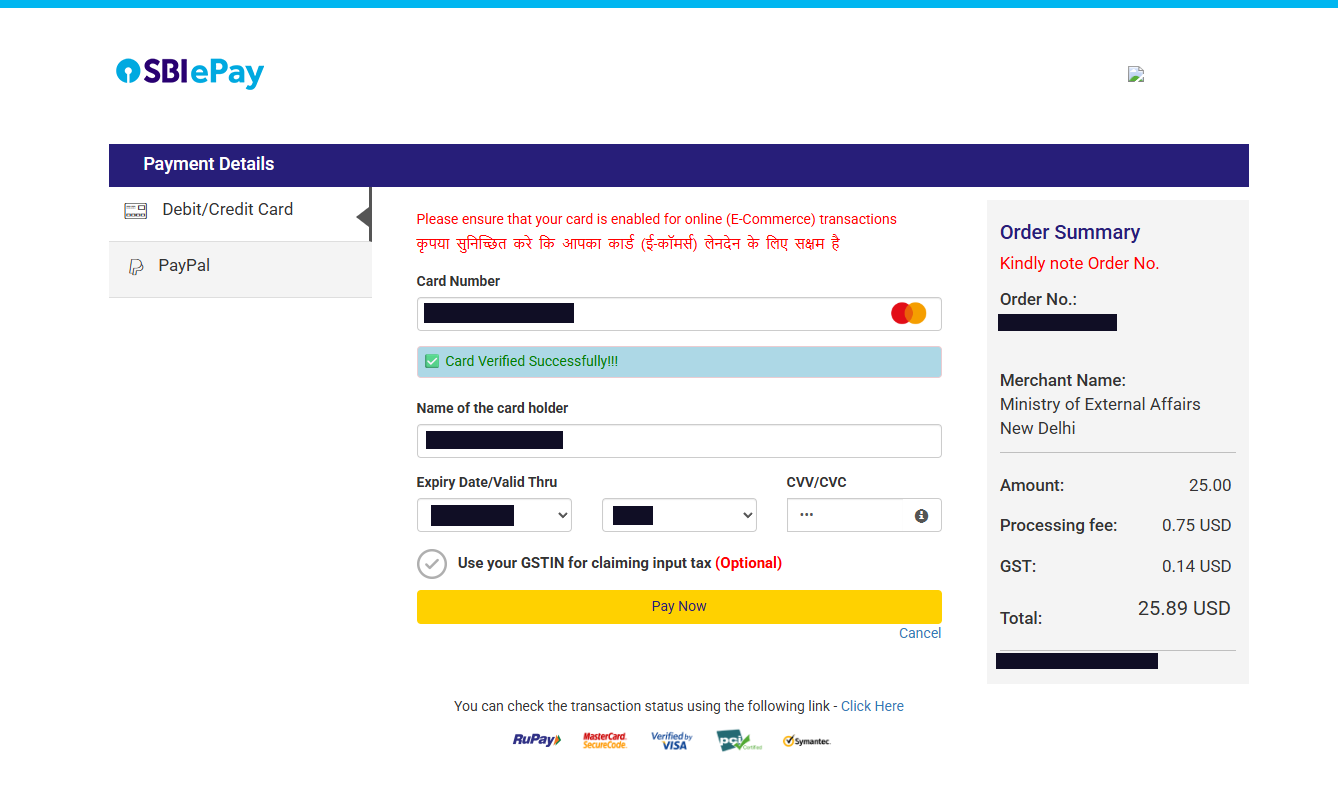Click the Cancel link
This screenshot has height=805, width=1338.
(x=919, y=633)
